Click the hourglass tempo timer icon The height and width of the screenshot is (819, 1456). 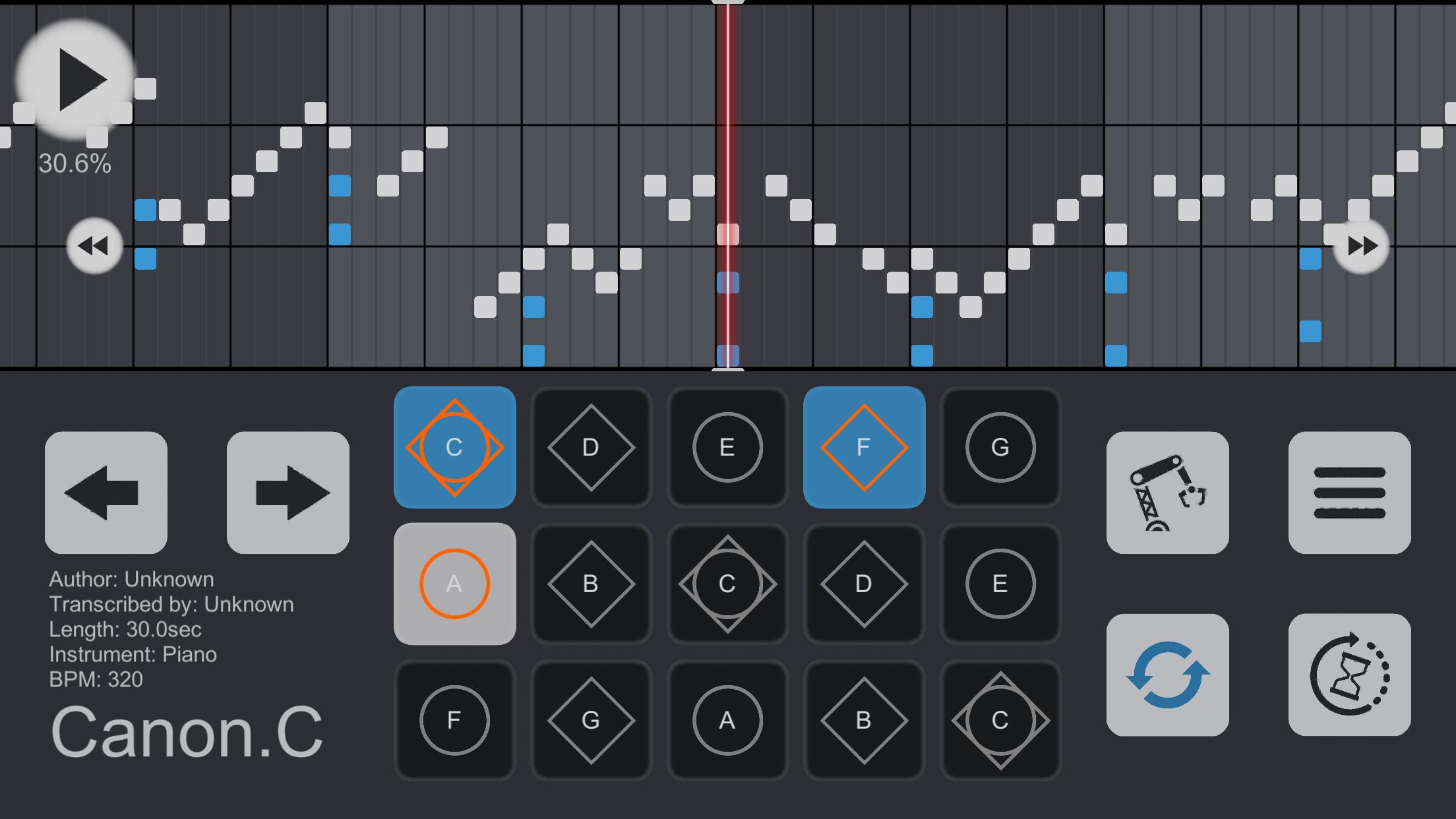click(x=1349, y=675)
